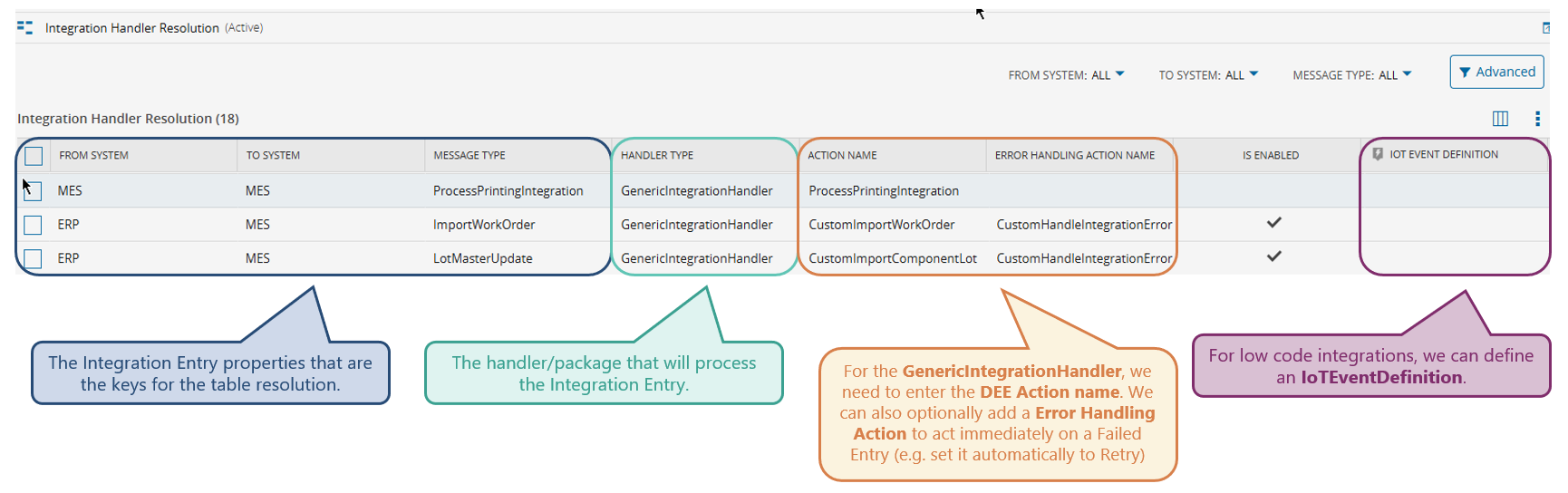Viewport: 1568px width, 493px height.
Task: Check the ImportWorkOrder row checkbox
Action: 34,225
